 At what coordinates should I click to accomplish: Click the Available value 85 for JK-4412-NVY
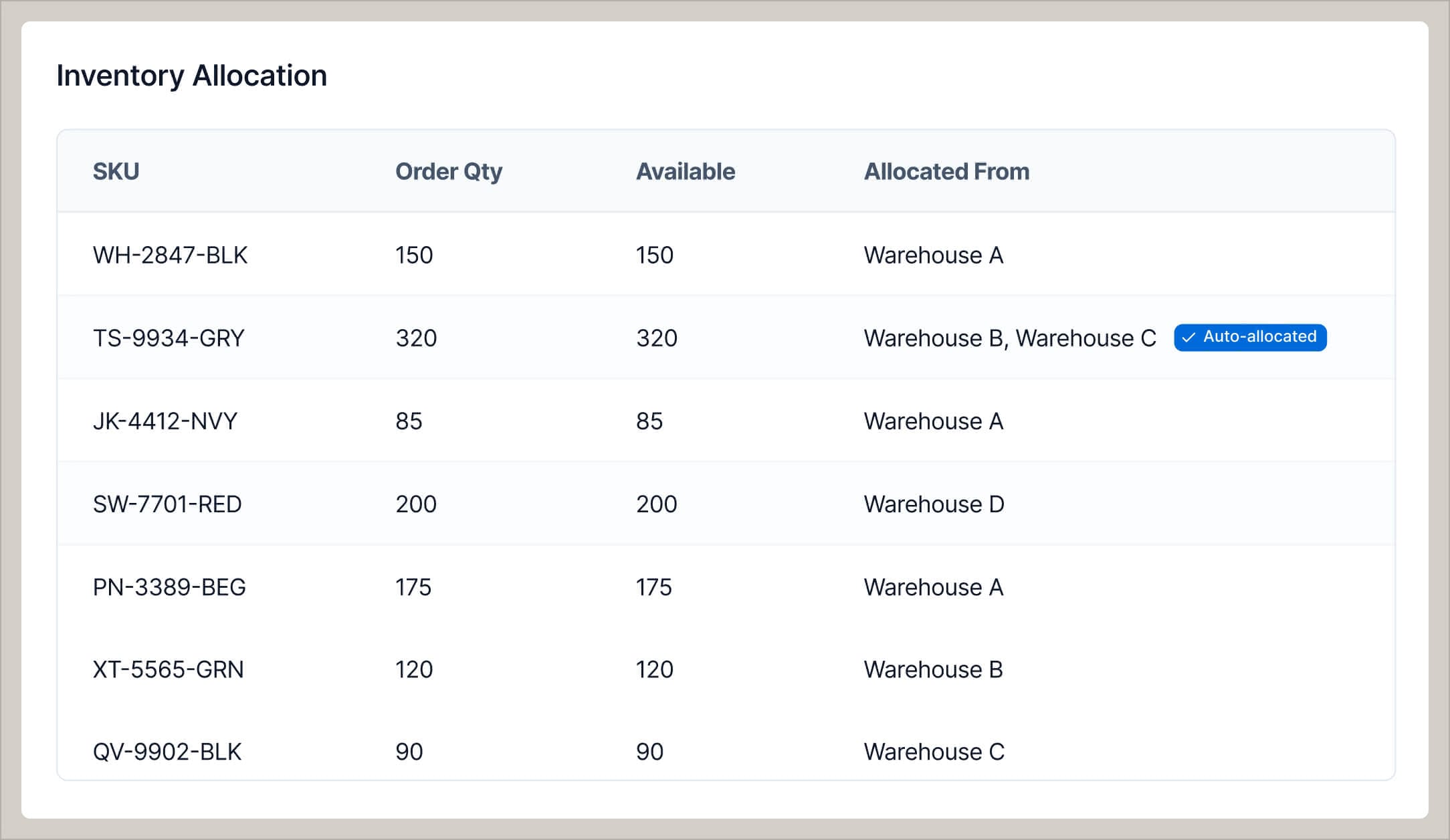[x=648, y=421]
